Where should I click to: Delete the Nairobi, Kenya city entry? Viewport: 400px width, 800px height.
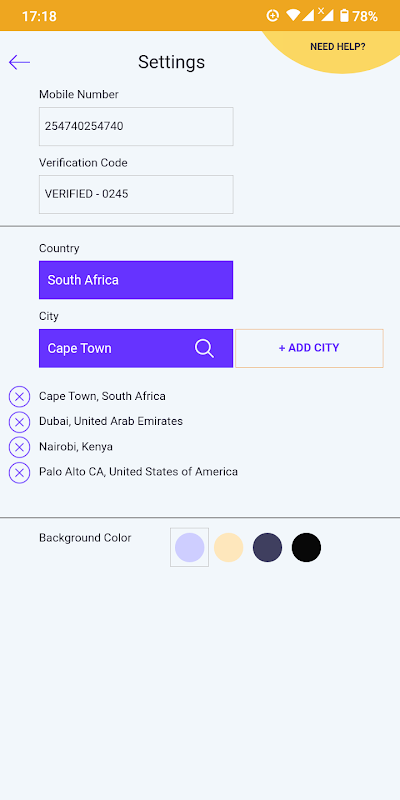pyautogui.click(x=19, y=447)
